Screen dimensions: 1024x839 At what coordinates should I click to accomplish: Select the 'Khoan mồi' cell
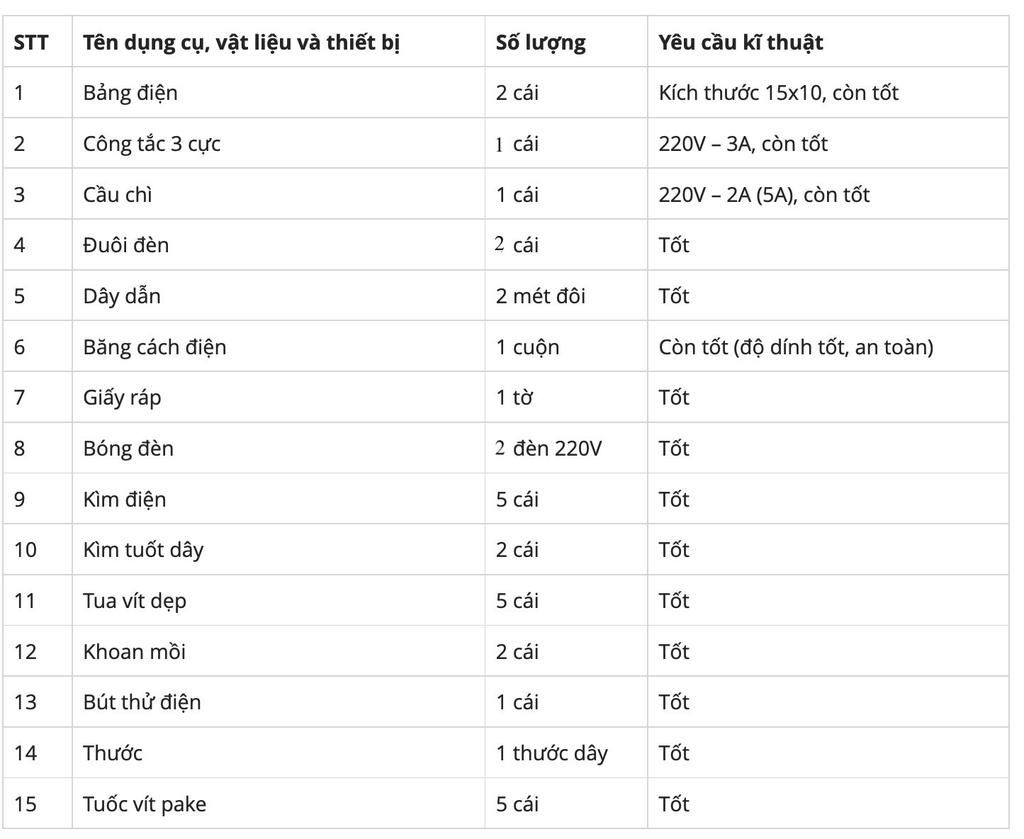(134, 652)
